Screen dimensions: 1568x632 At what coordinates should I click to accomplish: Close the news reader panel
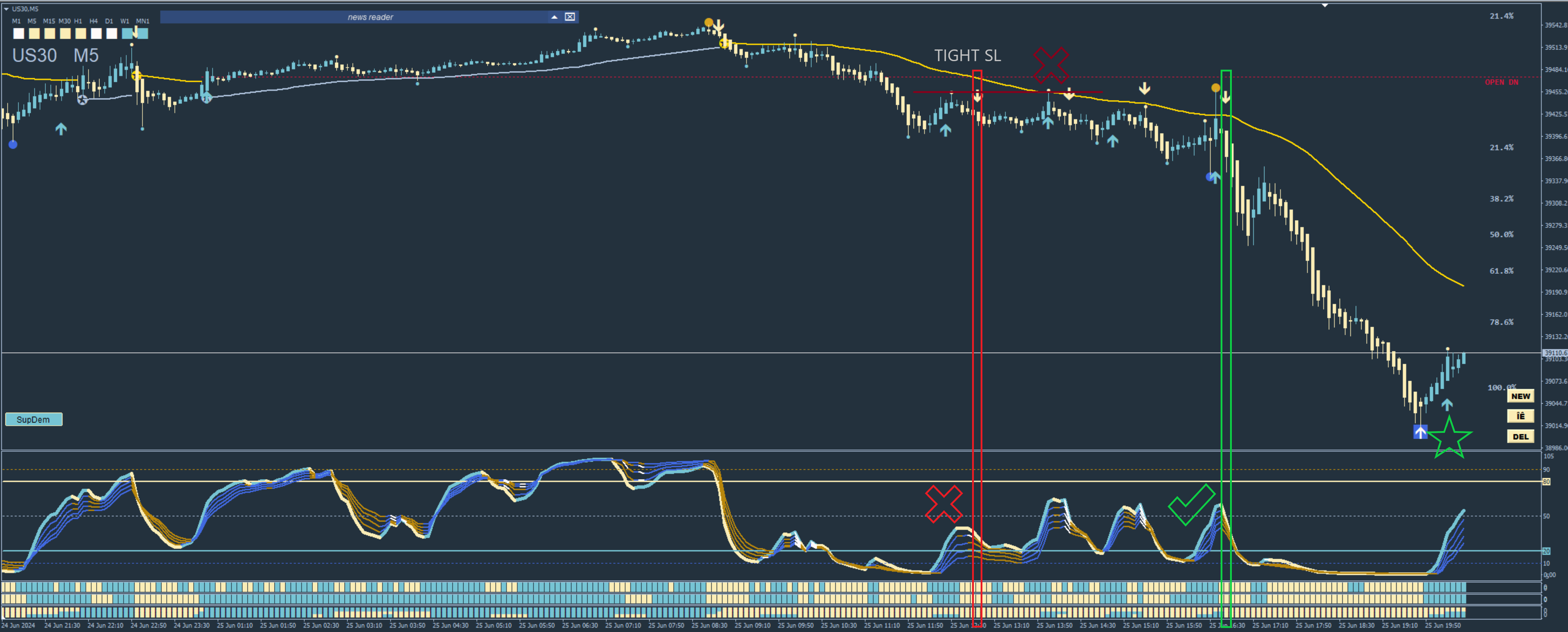pyautogui.click(x=570, y=17)
